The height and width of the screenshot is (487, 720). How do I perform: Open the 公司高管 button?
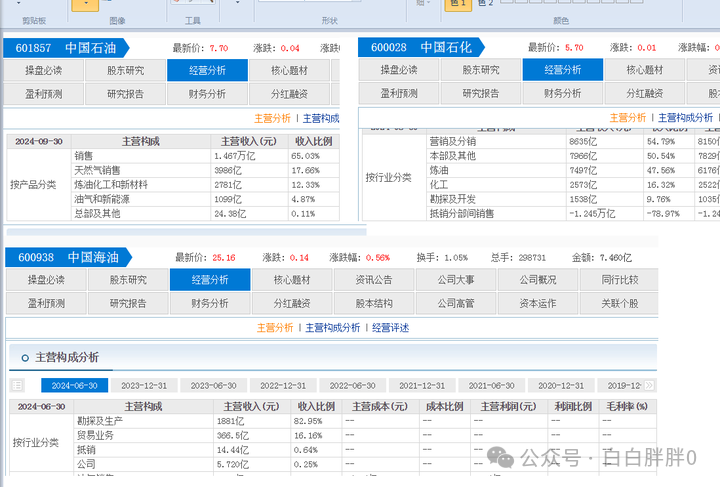pyautogui.click(x=456, y=303)
